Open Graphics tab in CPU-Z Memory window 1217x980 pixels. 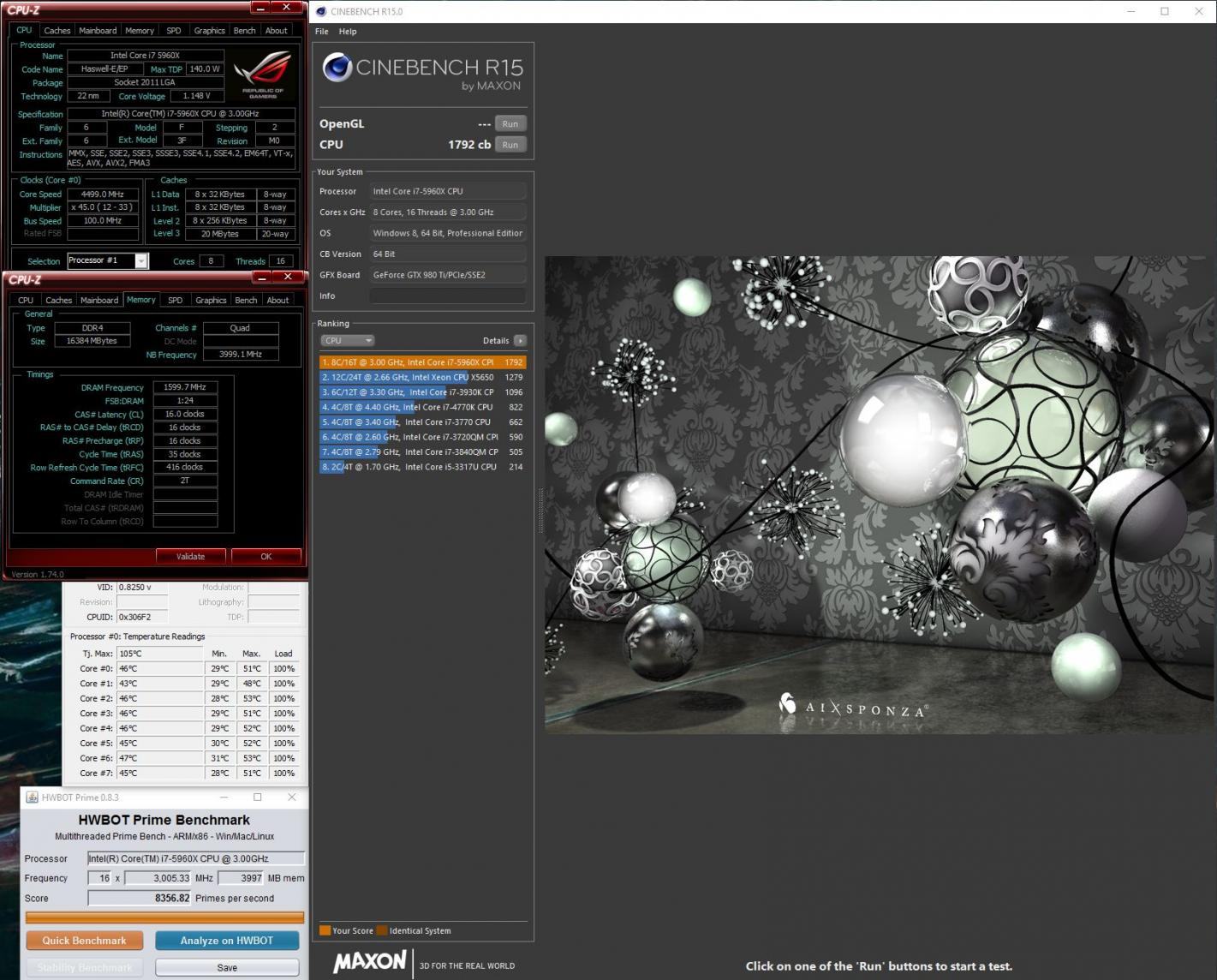tap(211, 300)
